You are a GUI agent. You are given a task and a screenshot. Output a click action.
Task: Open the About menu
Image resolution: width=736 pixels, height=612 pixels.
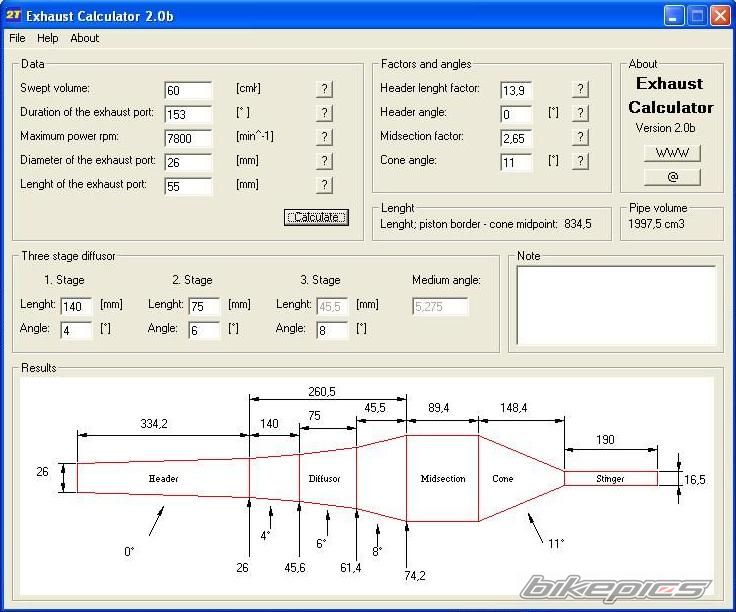(85, 38)
